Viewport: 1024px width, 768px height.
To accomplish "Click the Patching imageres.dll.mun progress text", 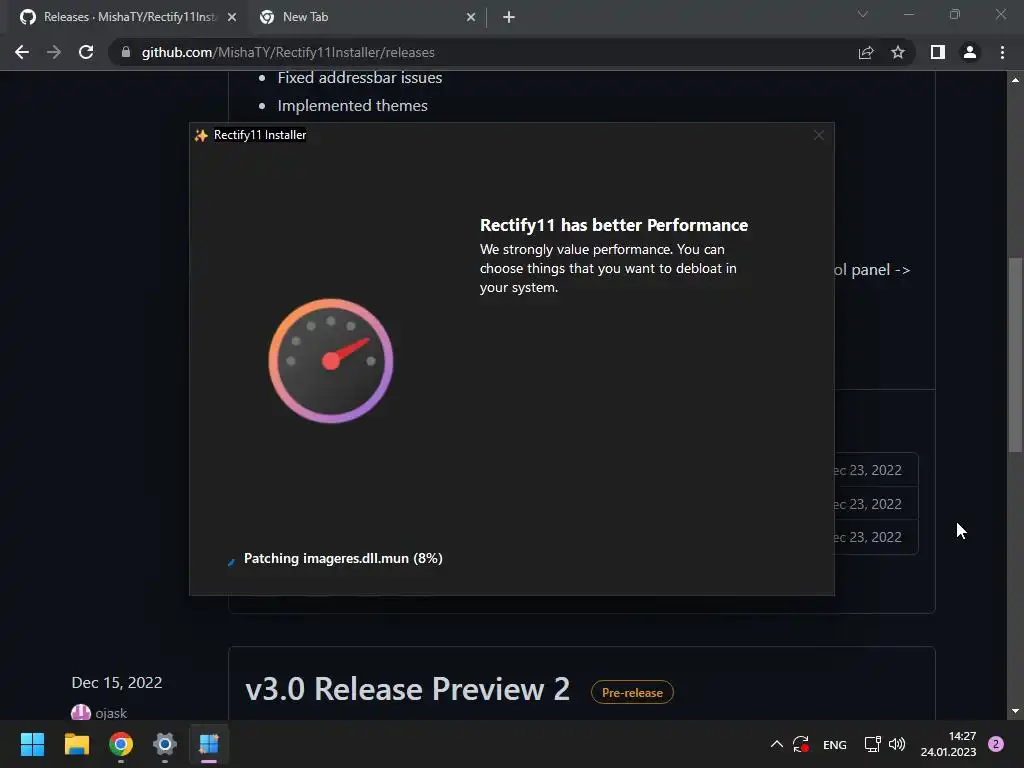I will (343, 558).
